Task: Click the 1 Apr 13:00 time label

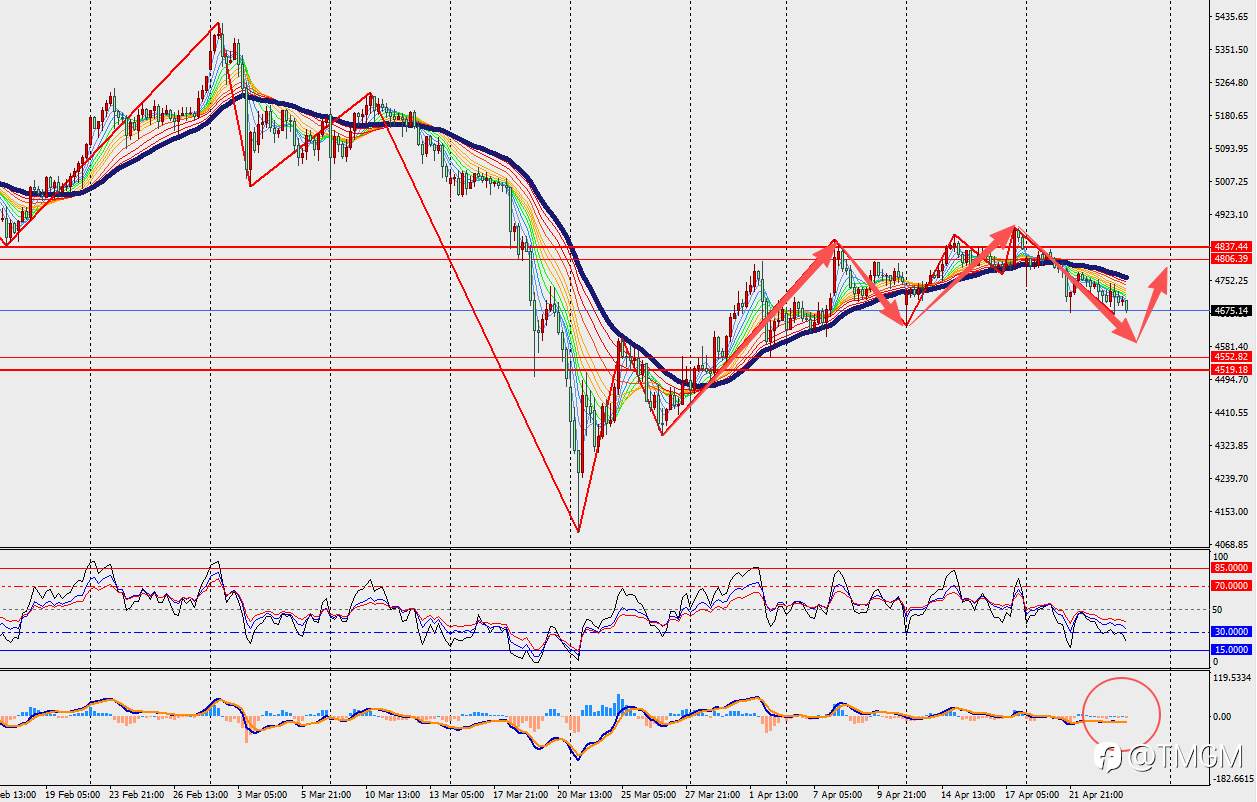Action: pyautogui.click(x=774, y=795)
